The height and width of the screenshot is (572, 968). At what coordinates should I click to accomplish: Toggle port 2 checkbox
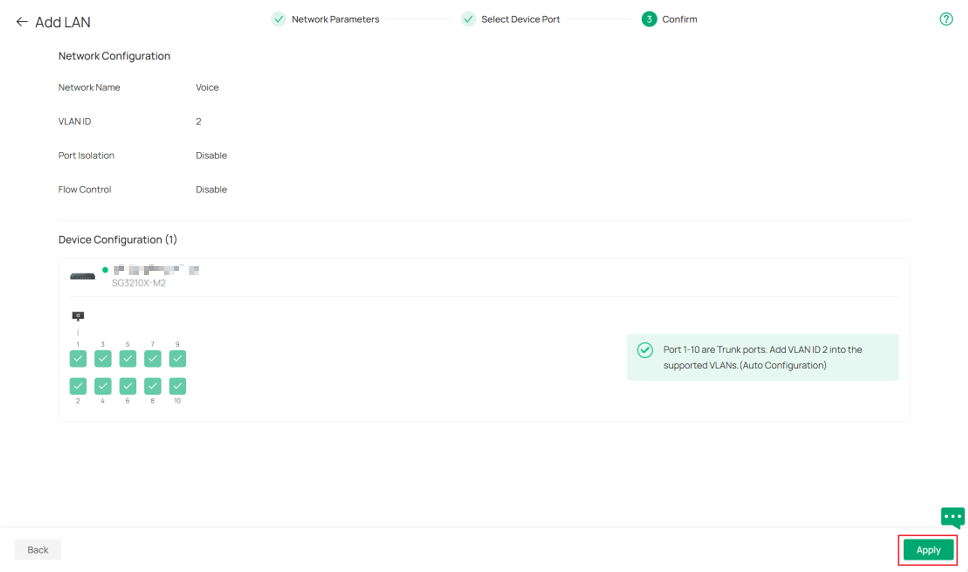(x=78, y=386)
